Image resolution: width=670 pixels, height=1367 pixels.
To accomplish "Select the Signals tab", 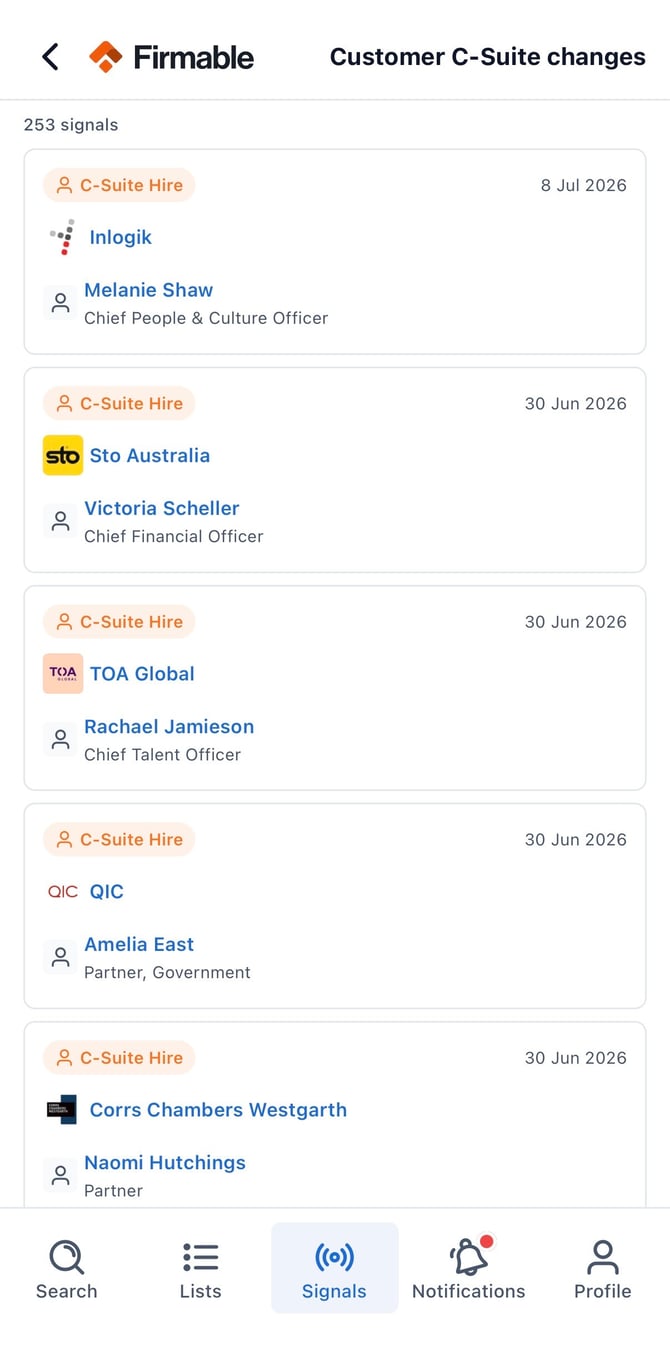I will pos(334,1269).
